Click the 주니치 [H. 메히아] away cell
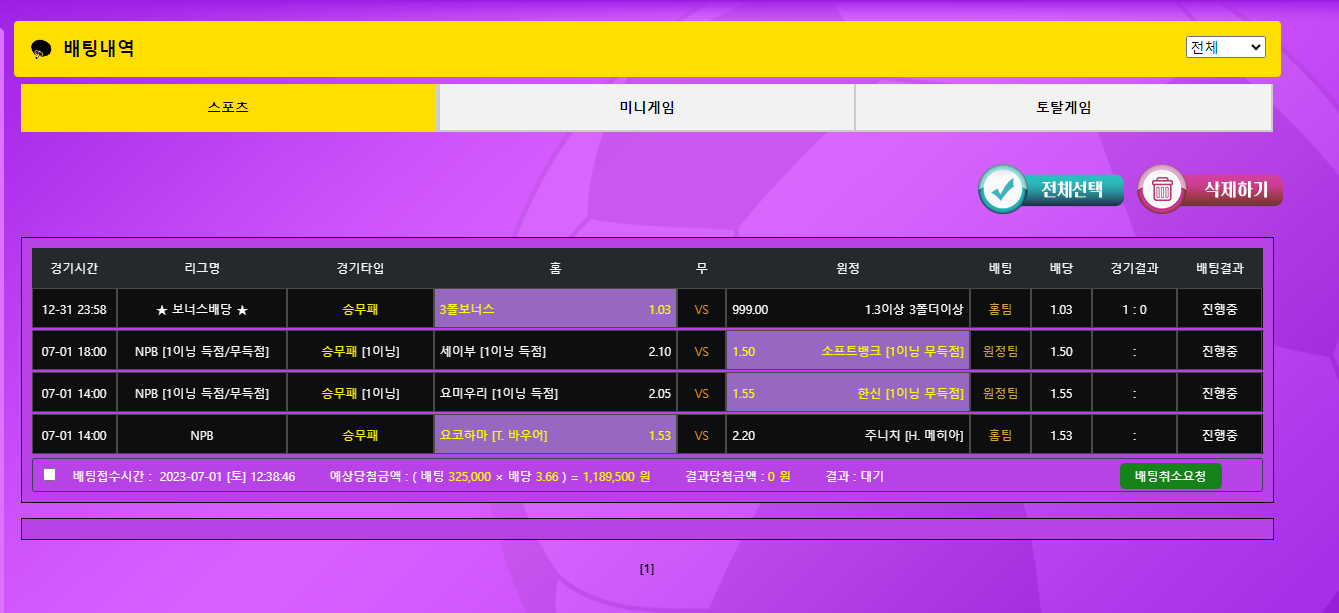1339x613 pixels. (847, 435)
